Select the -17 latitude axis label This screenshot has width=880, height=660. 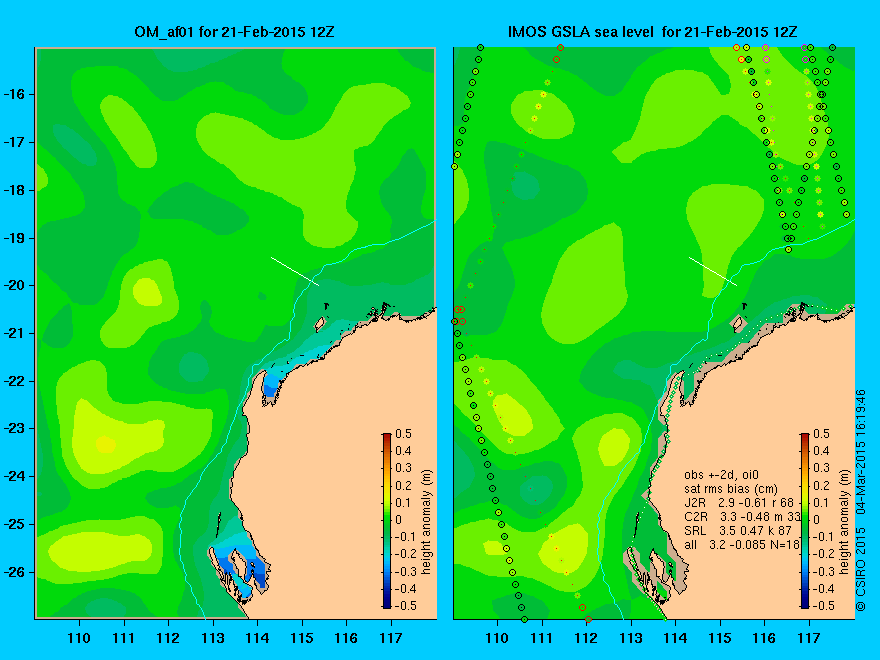(x=13, y=143)
